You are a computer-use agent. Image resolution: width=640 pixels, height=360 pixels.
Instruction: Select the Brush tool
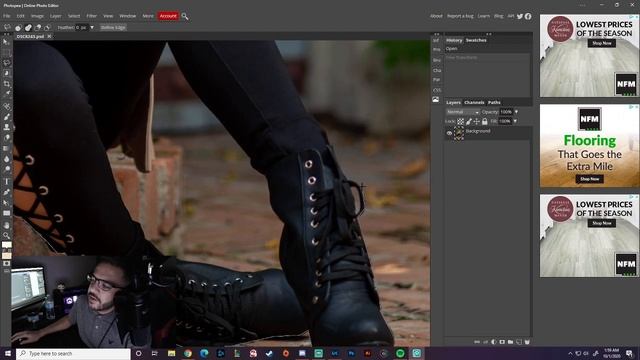(6, 117)
